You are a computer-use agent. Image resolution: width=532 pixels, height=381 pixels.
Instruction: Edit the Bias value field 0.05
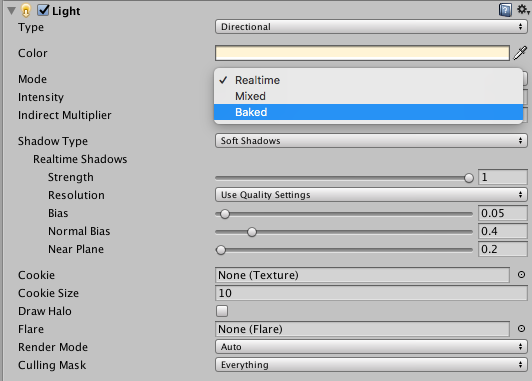[502, 213]
